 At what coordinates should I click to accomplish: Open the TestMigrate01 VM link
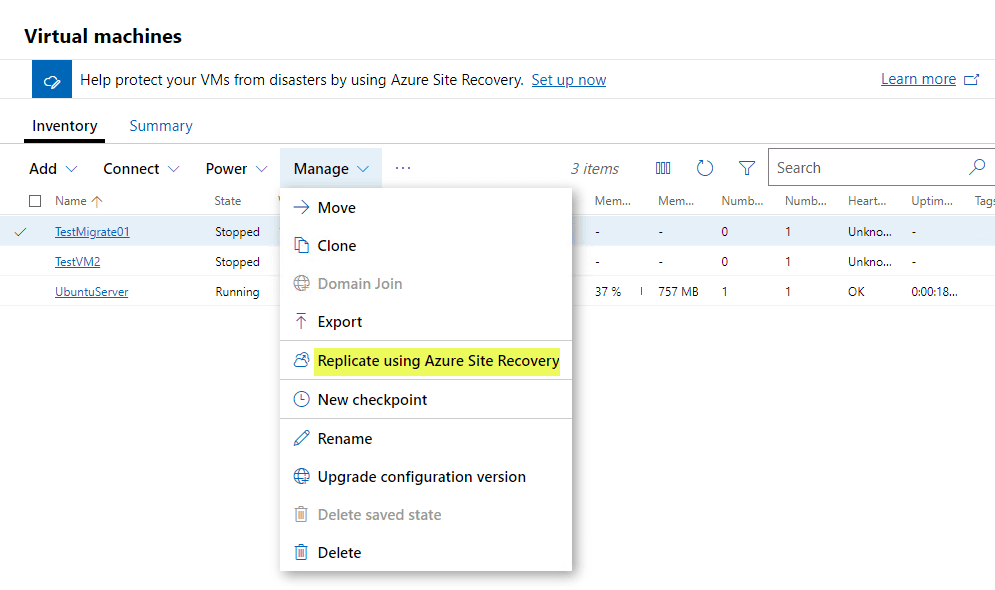coord(92,232)
